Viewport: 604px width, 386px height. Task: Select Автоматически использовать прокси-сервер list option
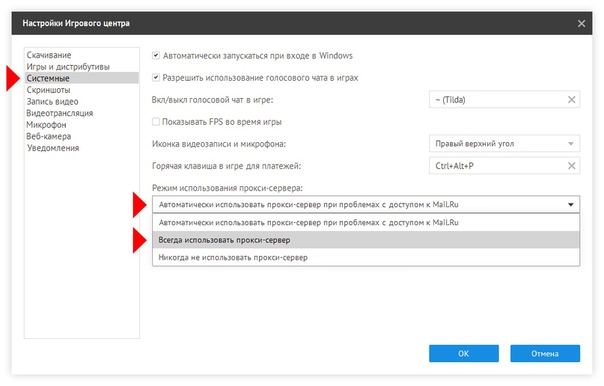(366, 223)
